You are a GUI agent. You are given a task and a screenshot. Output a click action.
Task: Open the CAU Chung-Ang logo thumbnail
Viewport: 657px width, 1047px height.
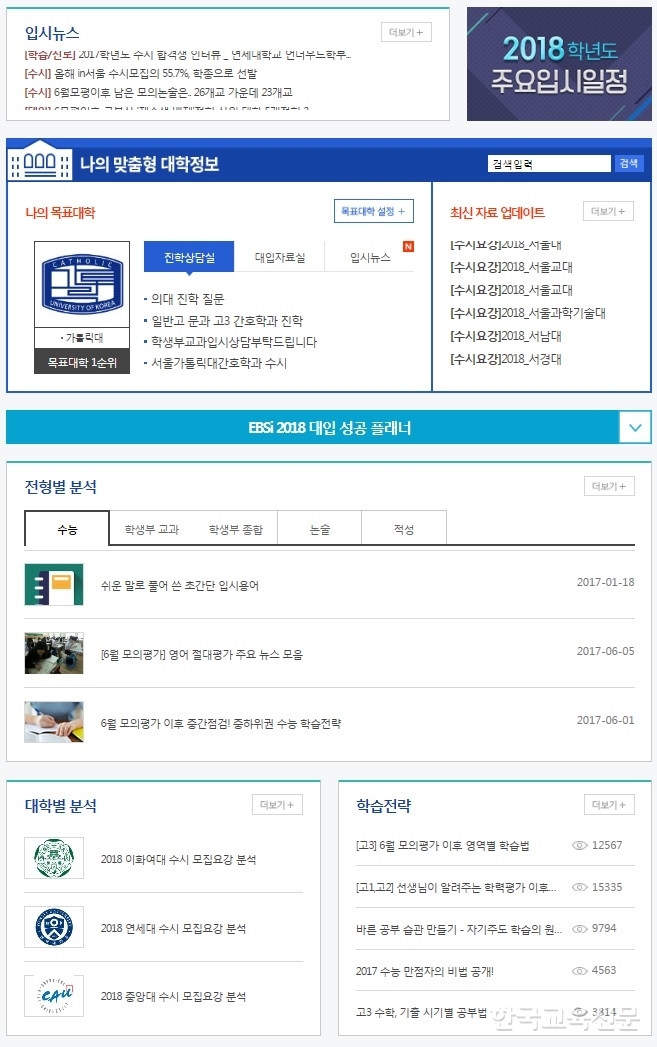[x=54, y=996]
